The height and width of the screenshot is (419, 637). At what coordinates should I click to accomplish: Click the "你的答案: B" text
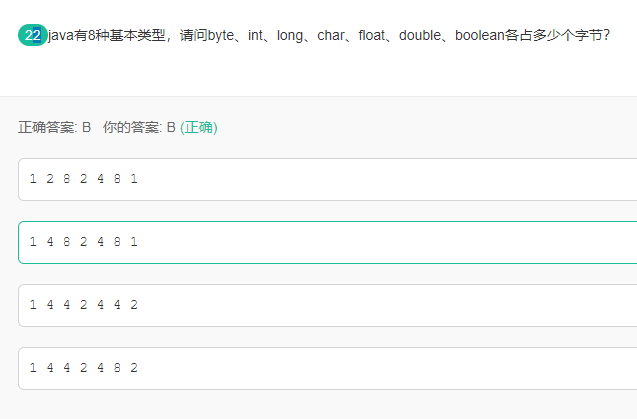coord(139,128)
